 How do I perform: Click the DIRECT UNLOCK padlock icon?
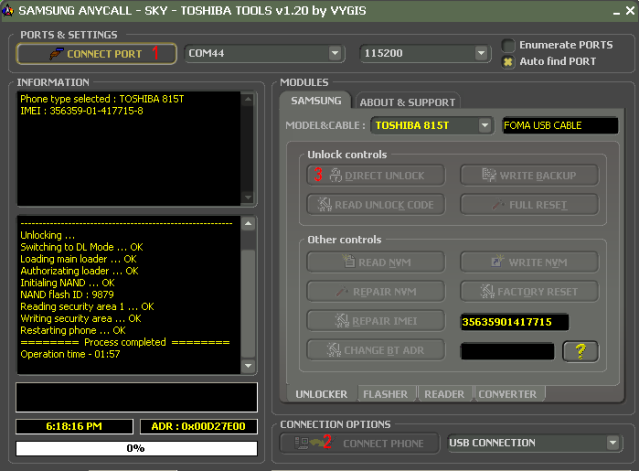tap(335, 175)
